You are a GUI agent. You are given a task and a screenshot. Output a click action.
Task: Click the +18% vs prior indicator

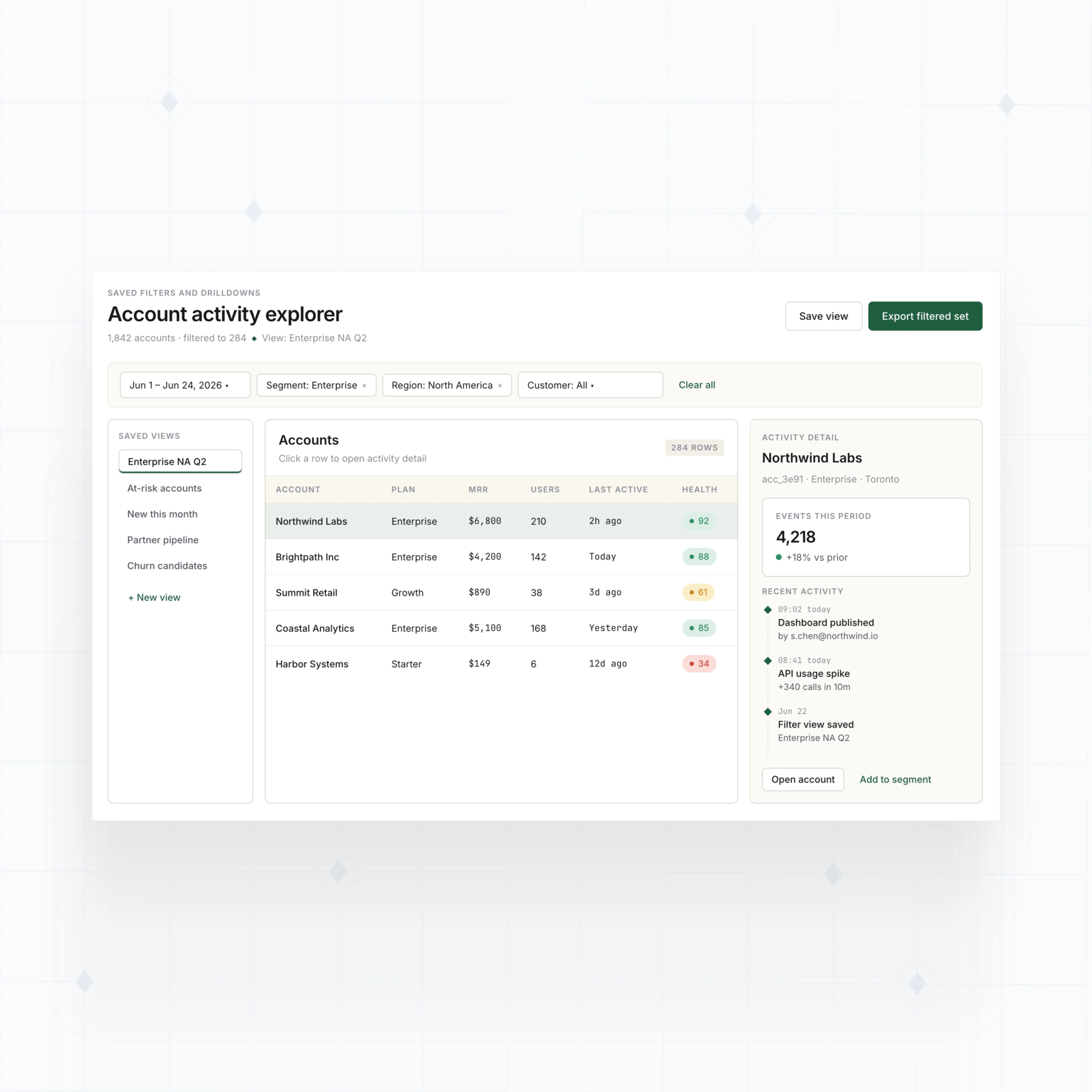click(x=812, y=557)
